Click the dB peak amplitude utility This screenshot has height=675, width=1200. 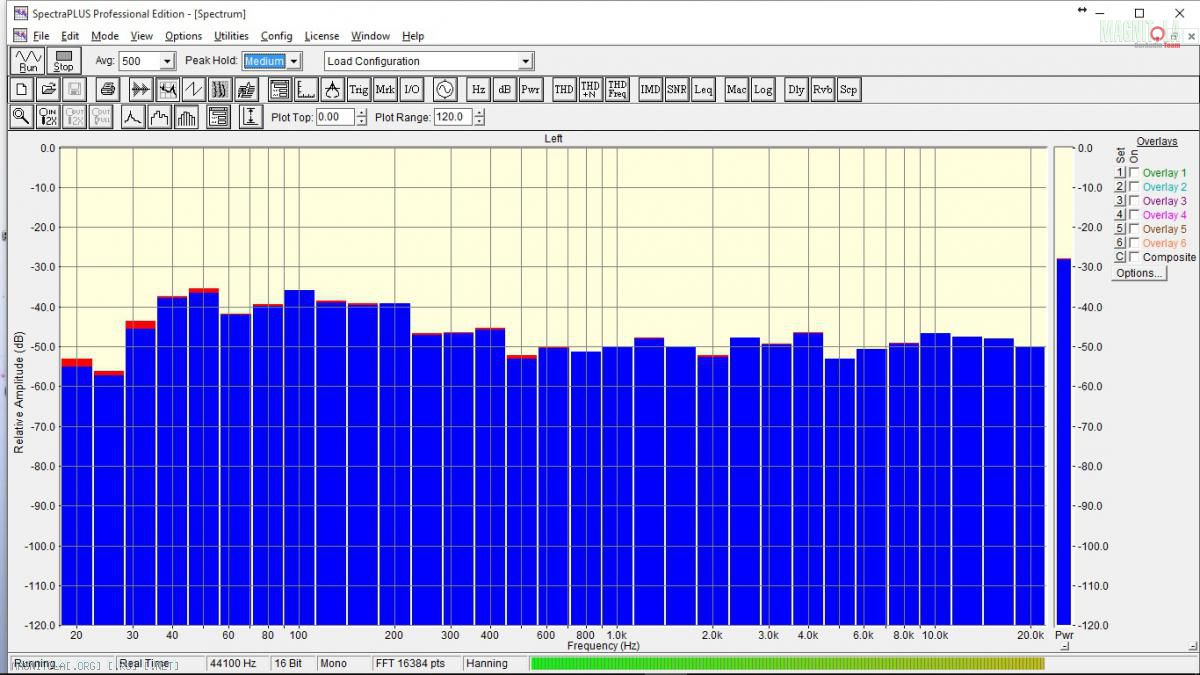tap(504, 89)
